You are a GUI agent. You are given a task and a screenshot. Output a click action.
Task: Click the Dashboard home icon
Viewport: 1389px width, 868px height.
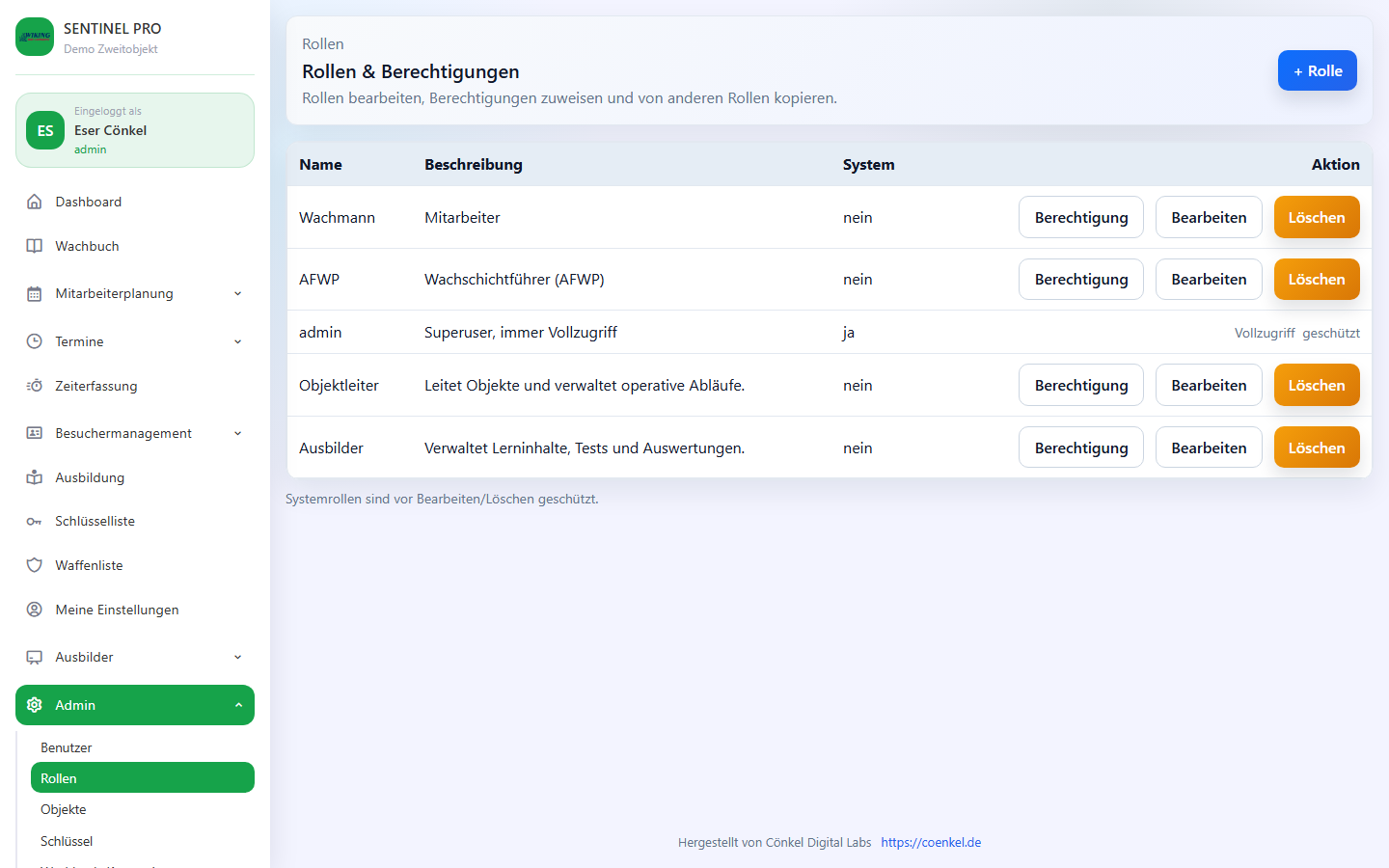point(35,202)
